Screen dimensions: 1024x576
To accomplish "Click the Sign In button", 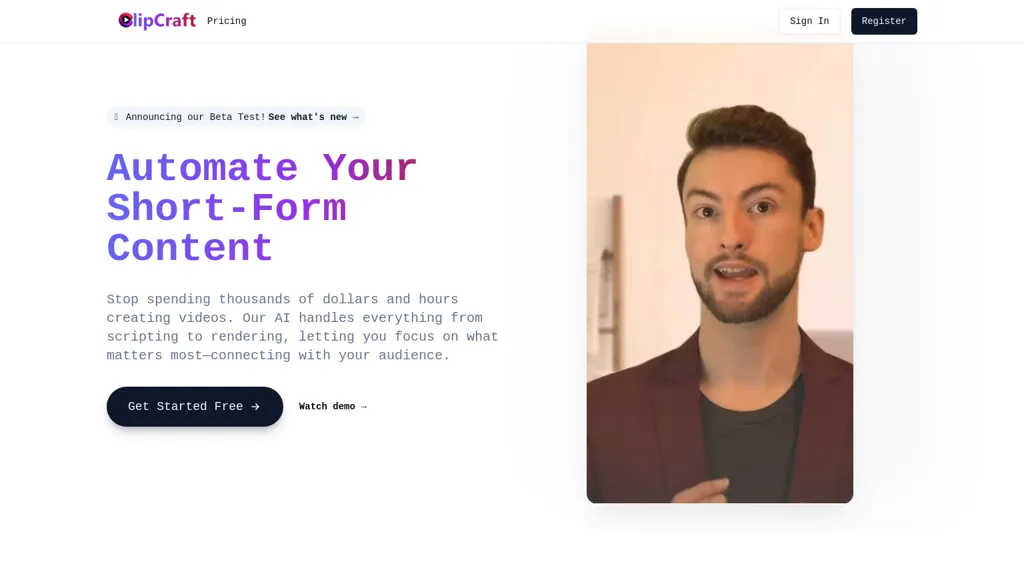I will [x=809, y=21].
